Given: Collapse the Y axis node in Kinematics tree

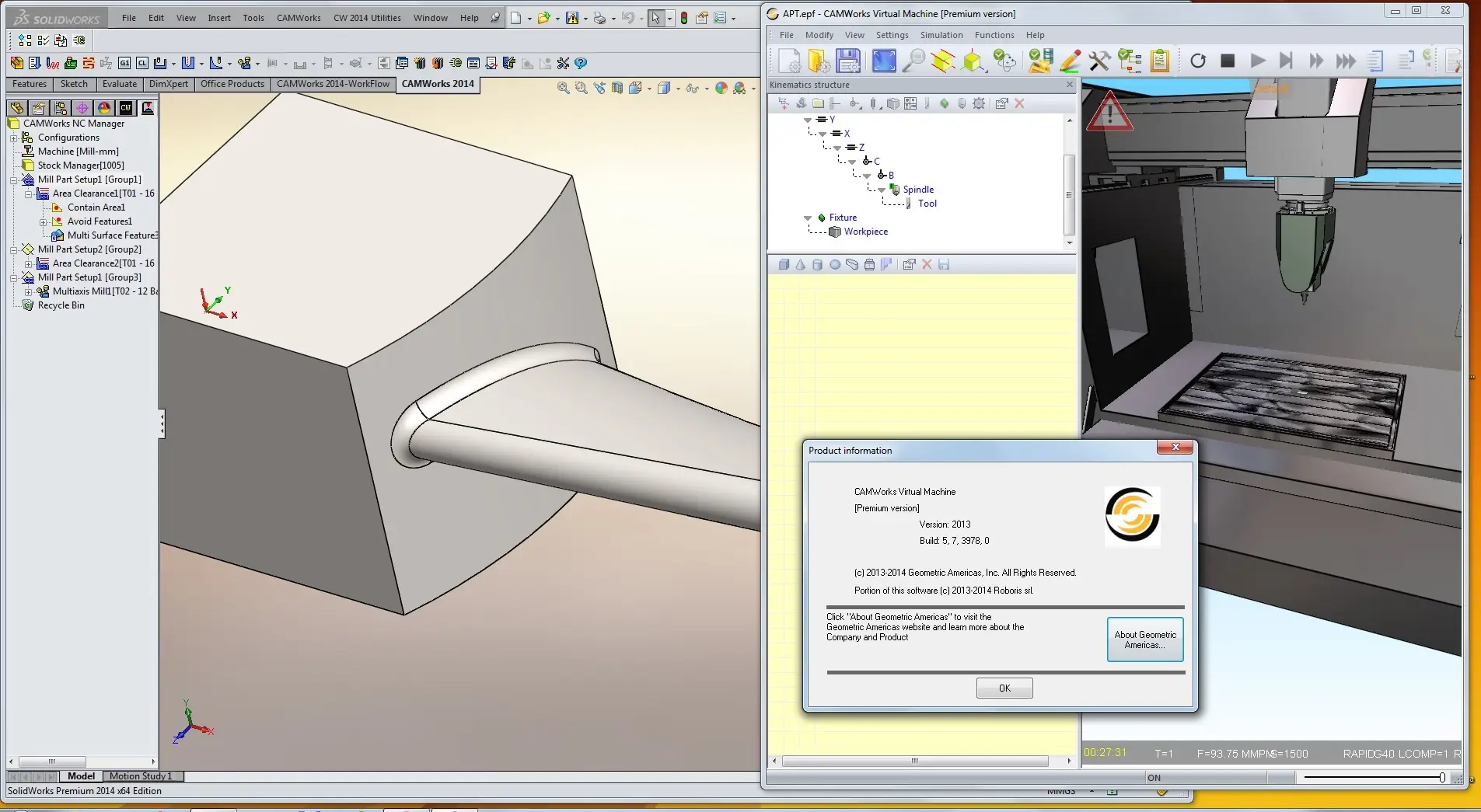Looking at the screenshot, I should tap(808, 120).
